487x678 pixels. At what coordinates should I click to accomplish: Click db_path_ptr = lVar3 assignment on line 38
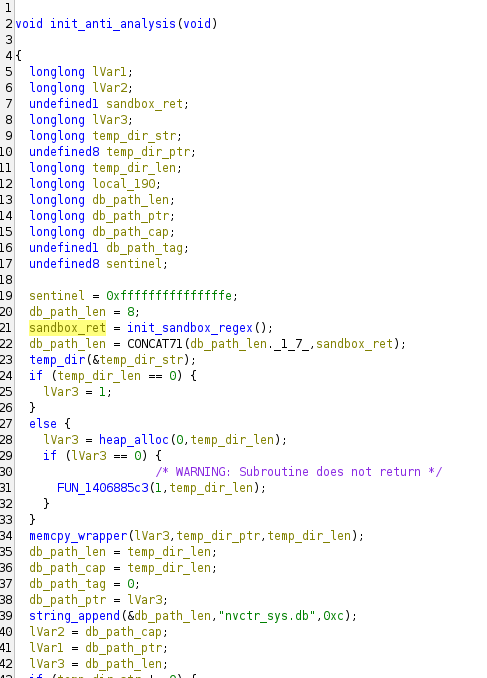(x=98, y=600)
